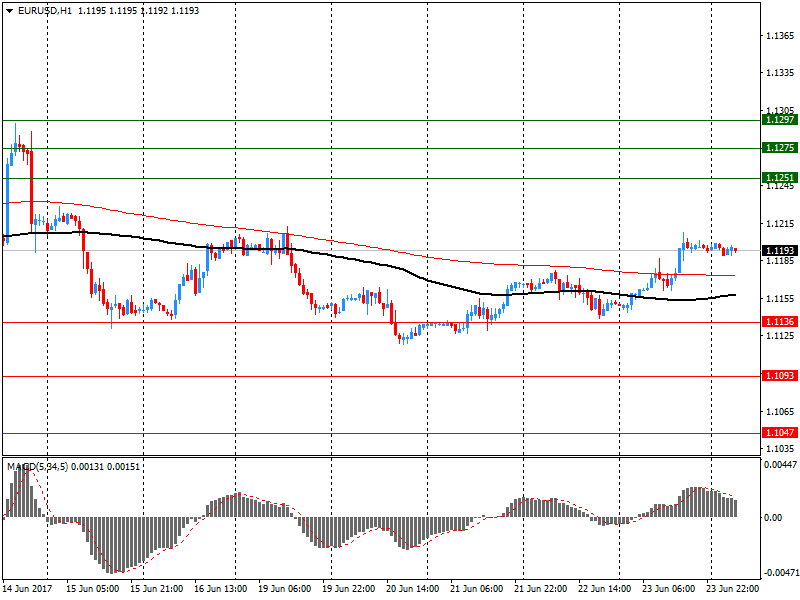The image size is (800, 600).
Task: Select the 14 Jun 2017 date label
Action: pyautogui.click(x=27, y=589)
